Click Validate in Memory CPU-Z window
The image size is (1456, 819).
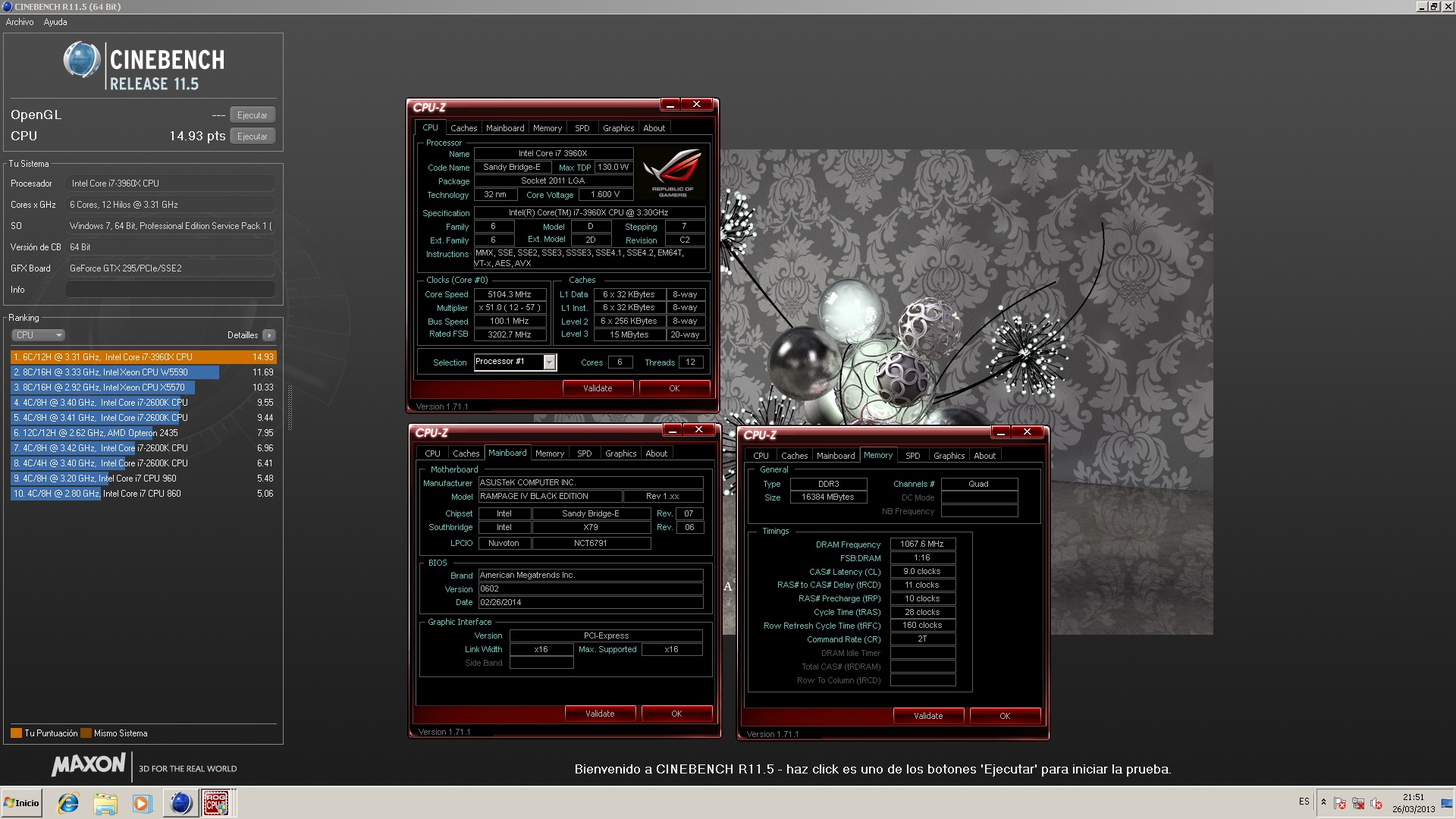pyautogui.click(x=928, y=716)
